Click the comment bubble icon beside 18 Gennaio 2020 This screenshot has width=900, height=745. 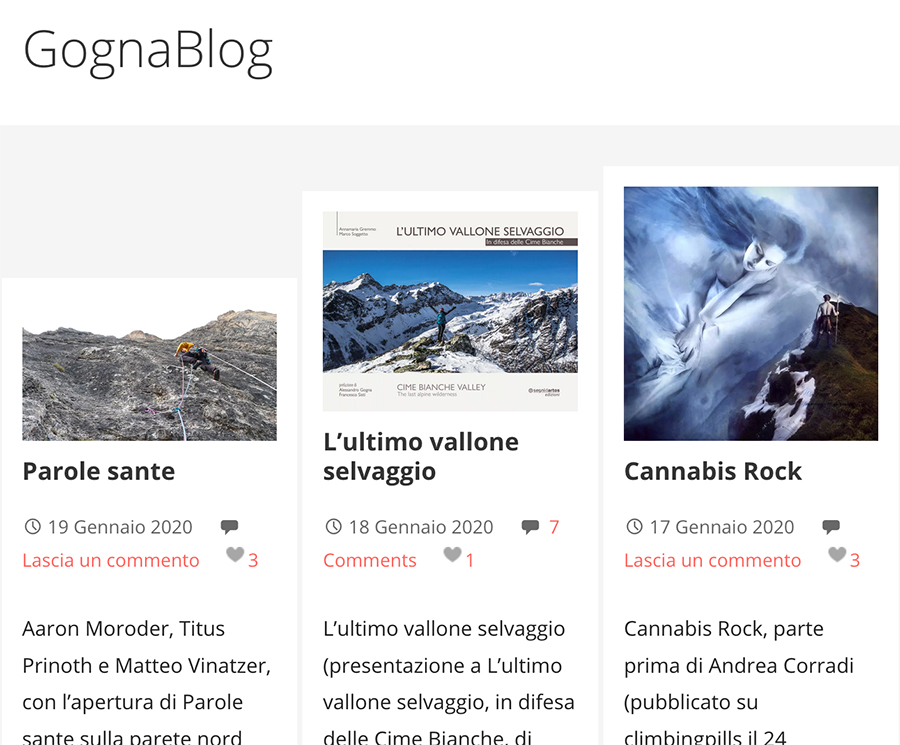[530, 526]
